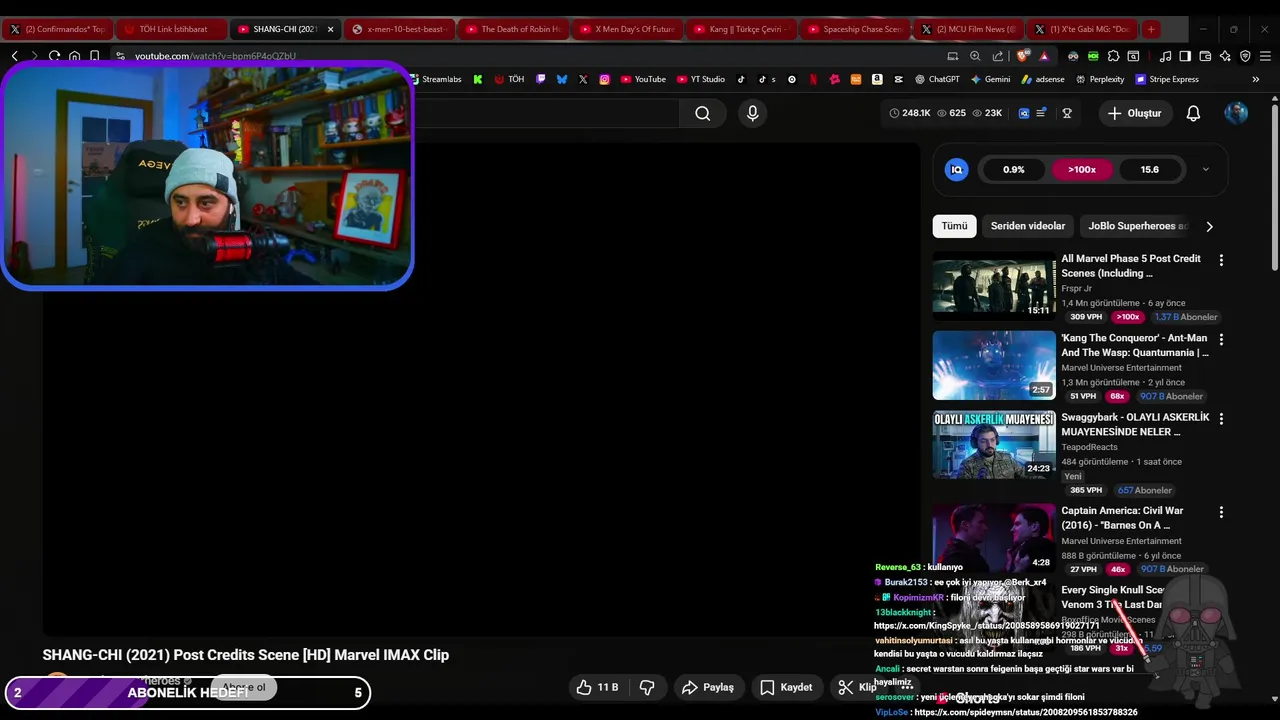Reload the page with the refresh icon

(x=54, y=56)
